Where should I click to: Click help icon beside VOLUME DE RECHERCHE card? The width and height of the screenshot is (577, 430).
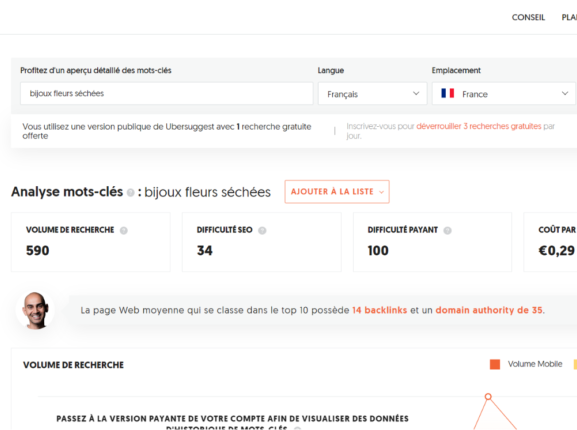point(124,231)
